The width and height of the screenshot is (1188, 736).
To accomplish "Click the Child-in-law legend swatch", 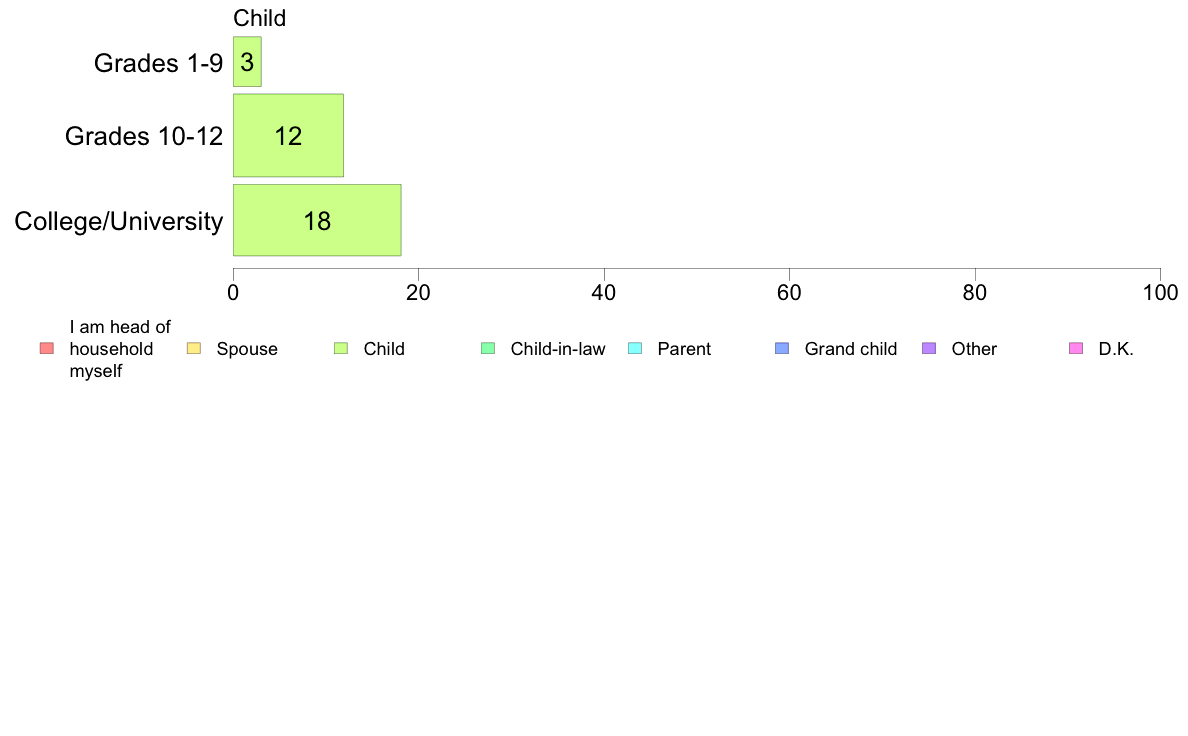I will pos(488,349).
